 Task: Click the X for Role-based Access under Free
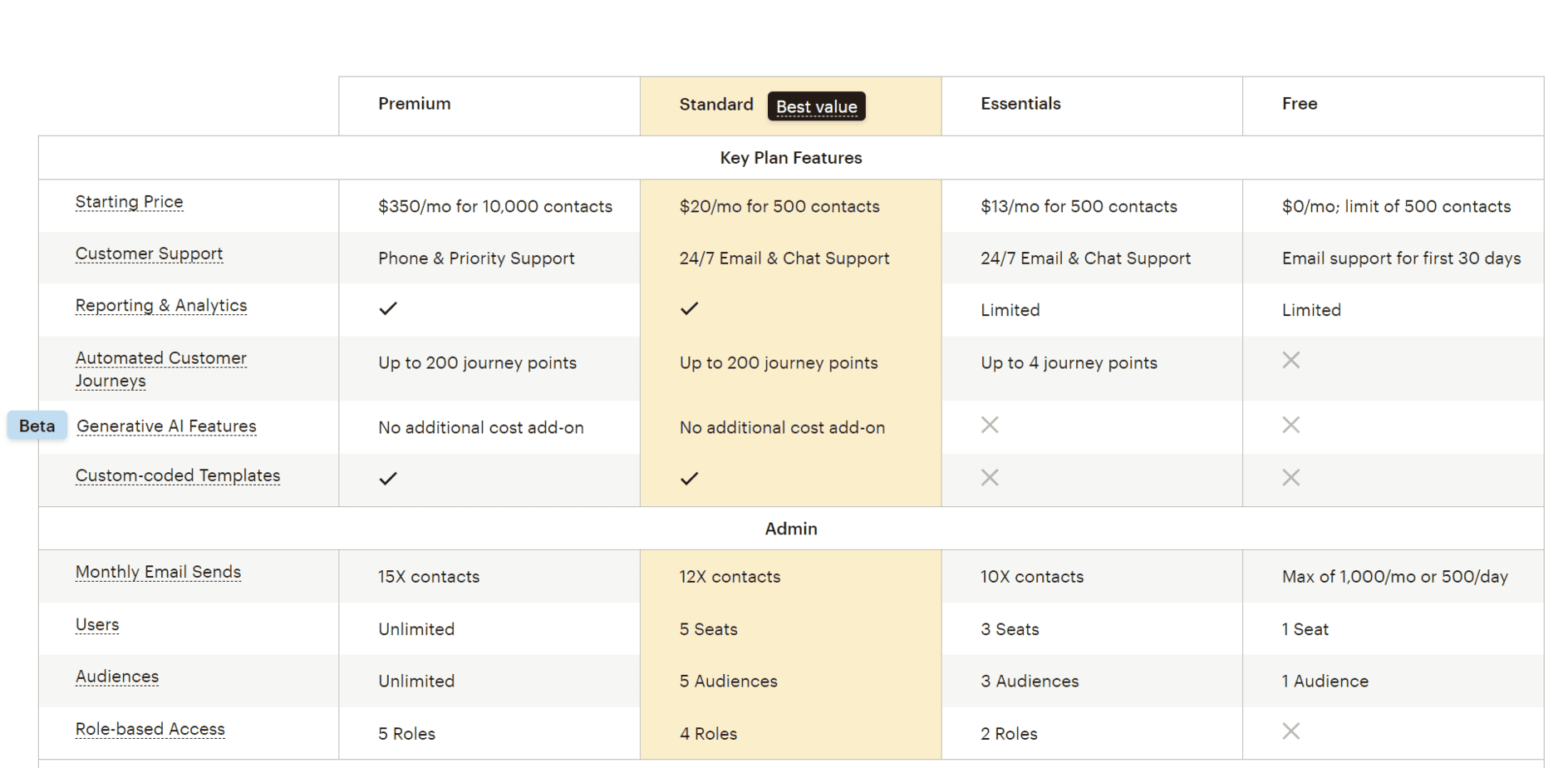point(1290,731)
